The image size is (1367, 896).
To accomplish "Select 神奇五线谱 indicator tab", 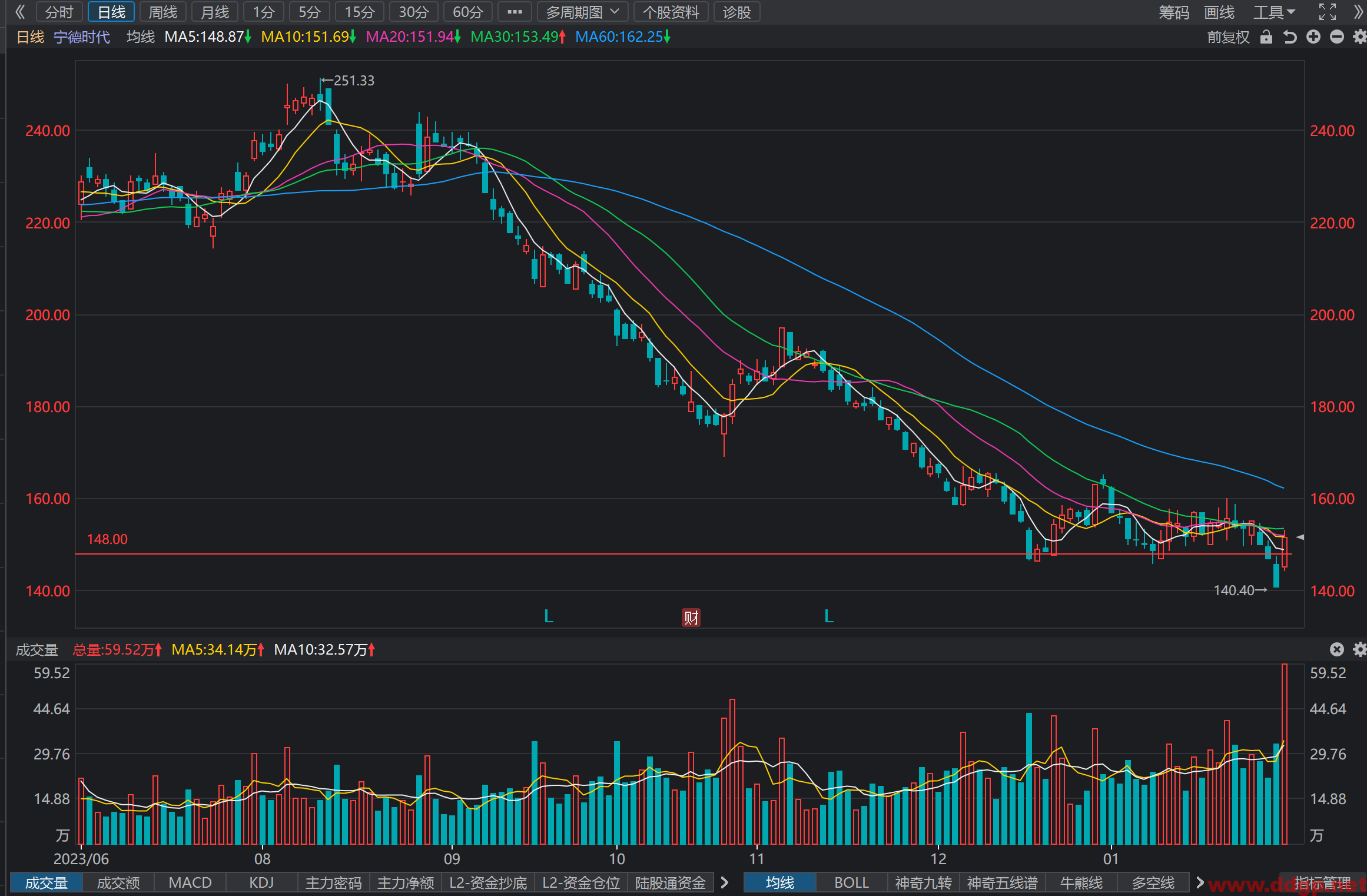I will (1002, 882).
